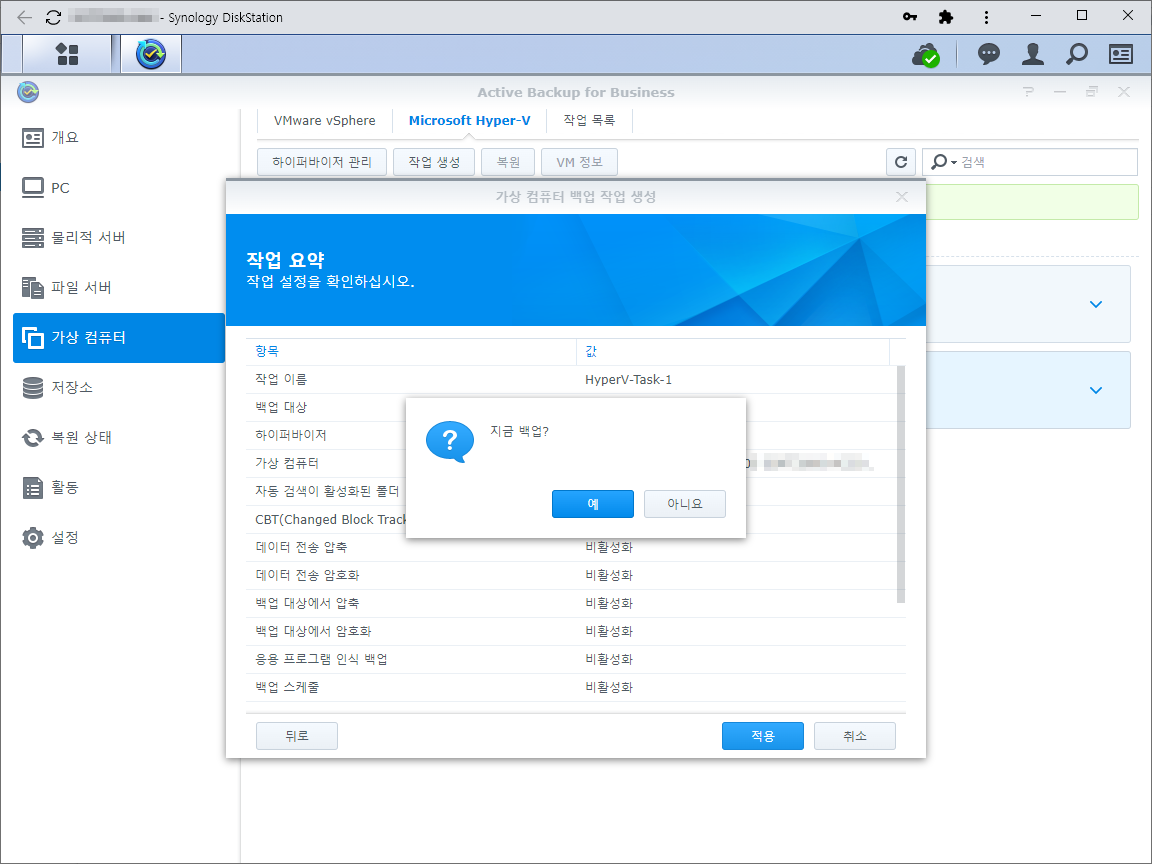Image resolution: width=1152 pixels, height=864 pixels.
Task: Select the 작업 이름 row label
Action: [x=281, y=379]
